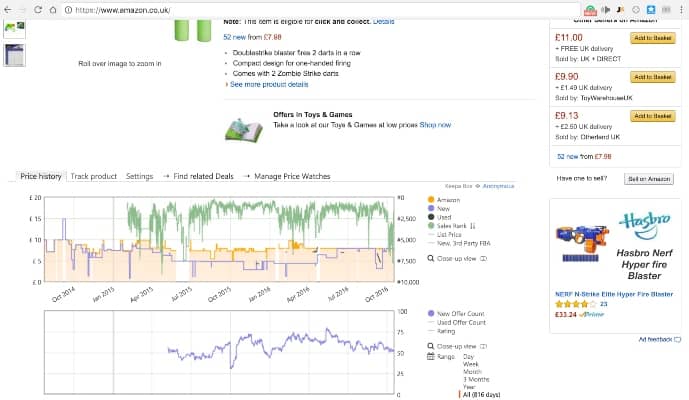Click the Hasbro logo in ad
Screen dimensions: 689x400
[x=644, y=224]
